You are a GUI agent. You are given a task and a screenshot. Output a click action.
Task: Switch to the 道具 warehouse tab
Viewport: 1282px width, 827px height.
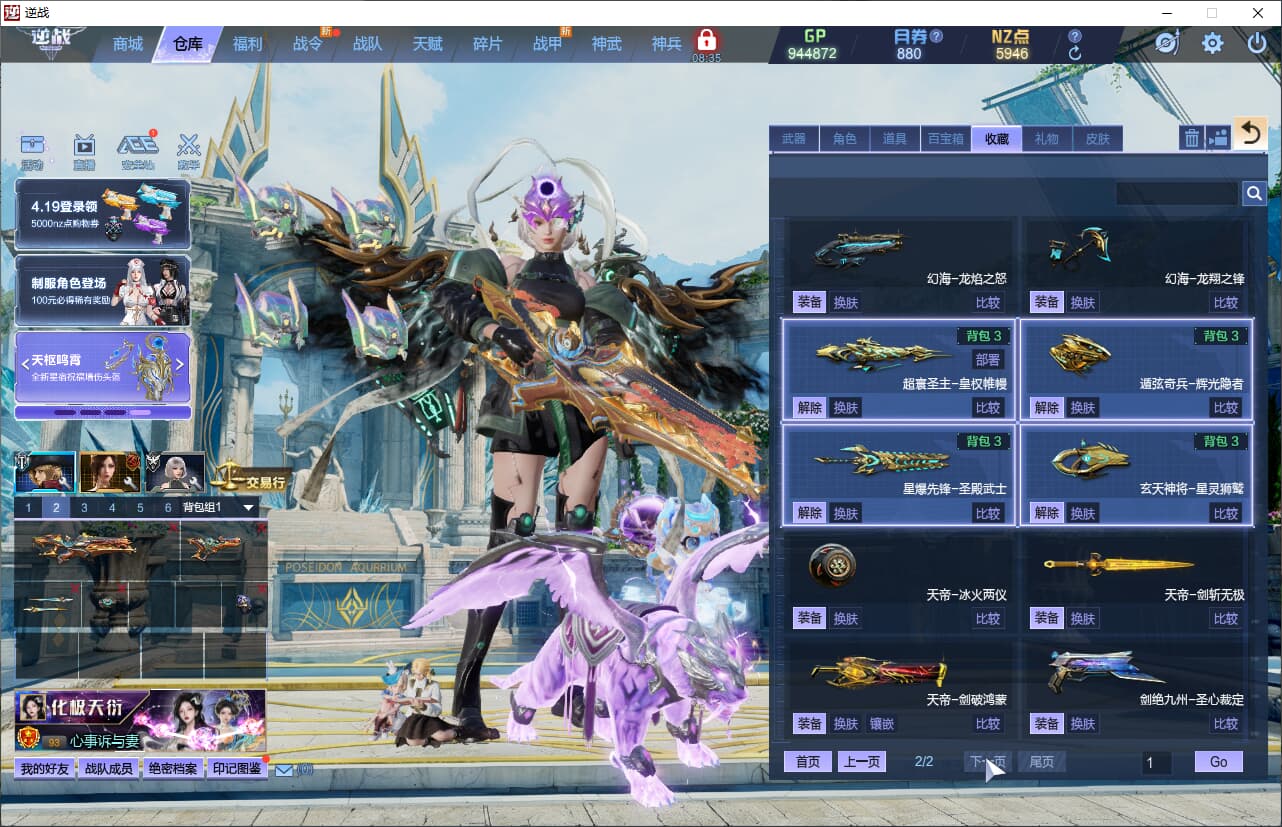coord(895,139)
